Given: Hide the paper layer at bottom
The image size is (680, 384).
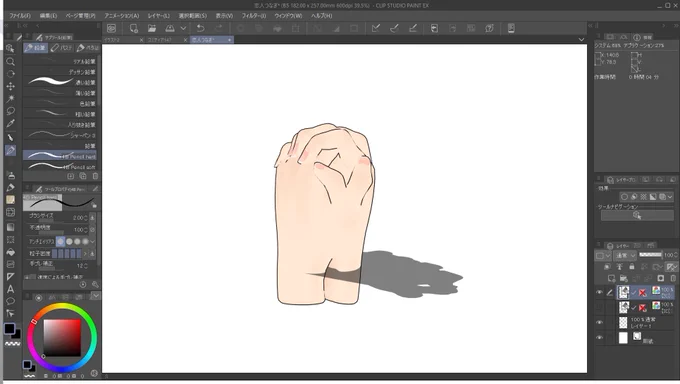Looking at the screenshot, I should (x=599, y=337).
